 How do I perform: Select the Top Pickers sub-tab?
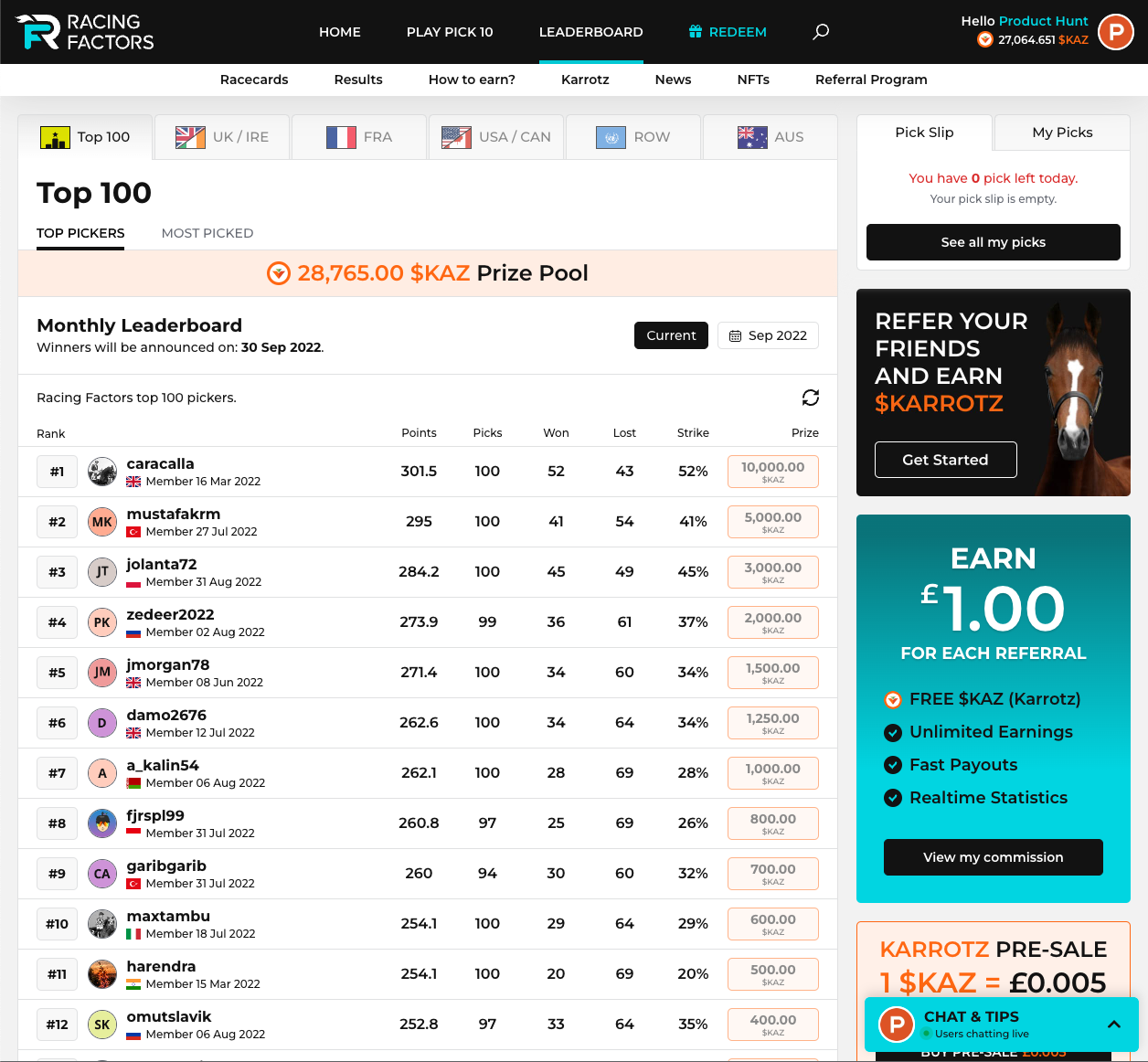80,233
